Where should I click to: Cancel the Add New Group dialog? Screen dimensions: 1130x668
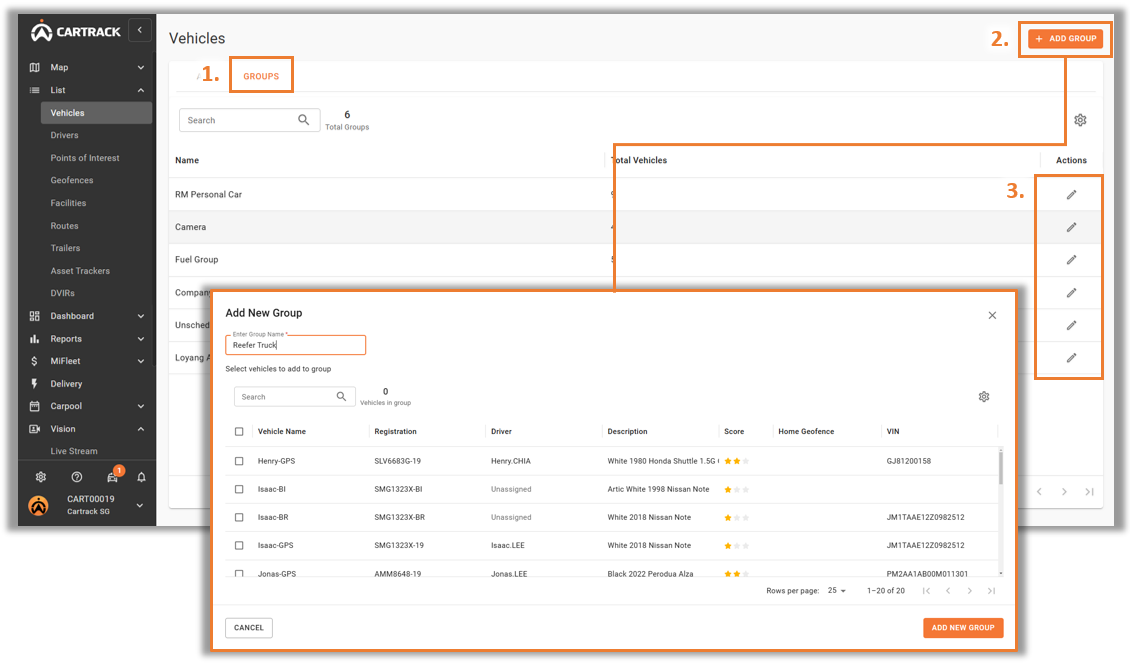coord(249,628)
